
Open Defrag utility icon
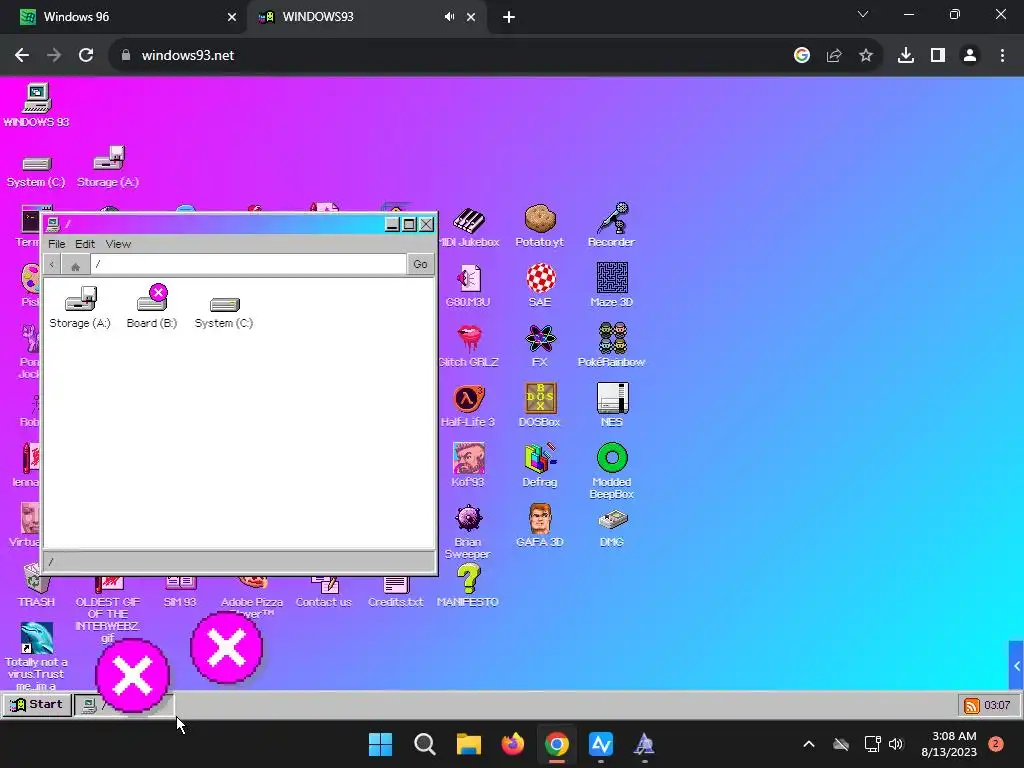click(540, 465)
